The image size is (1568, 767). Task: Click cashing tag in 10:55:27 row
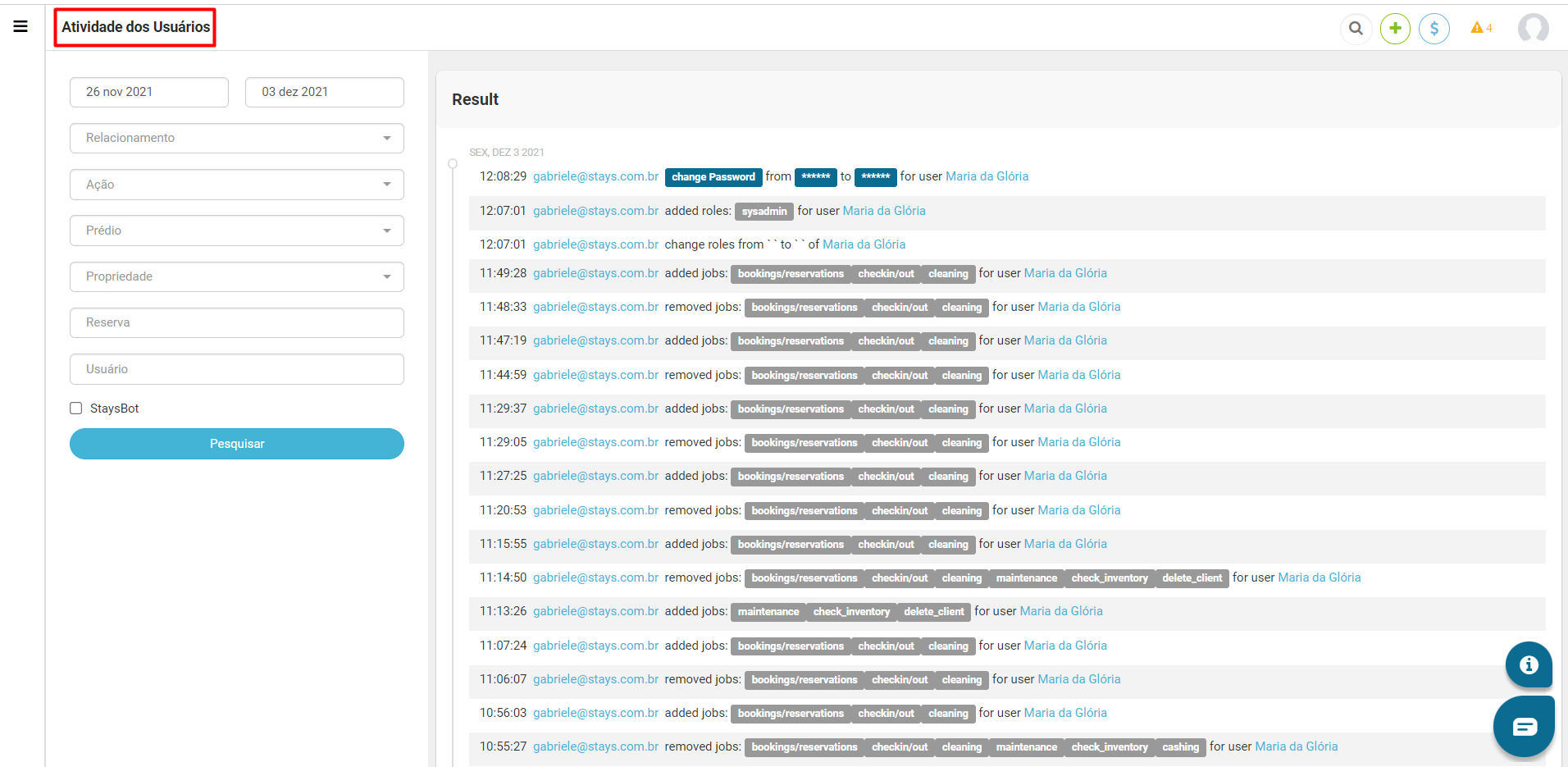click(1181, 747)
